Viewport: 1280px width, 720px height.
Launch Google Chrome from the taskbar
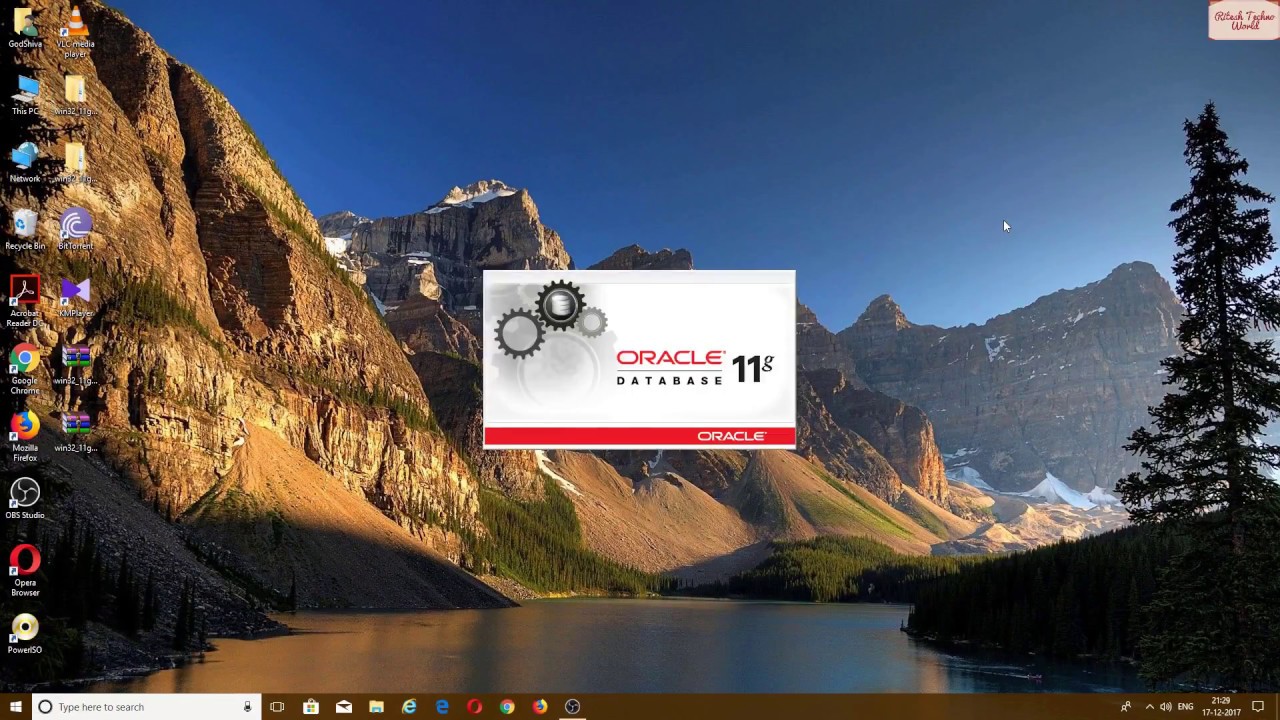coord(507,707)
